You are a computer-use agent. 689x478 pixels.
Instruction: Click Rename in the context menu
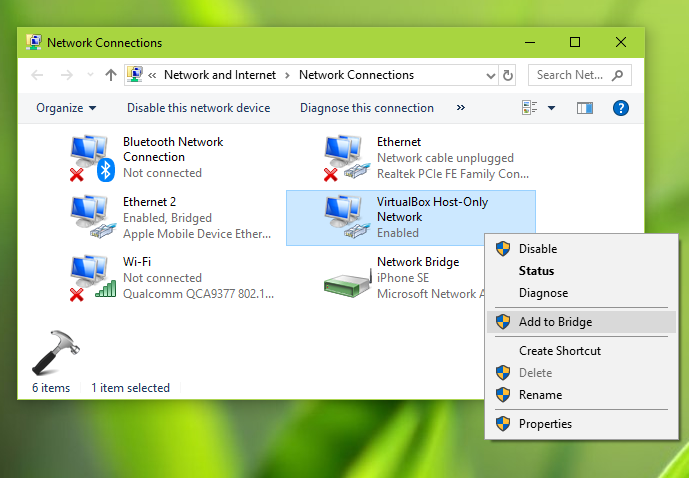(540, 395)
